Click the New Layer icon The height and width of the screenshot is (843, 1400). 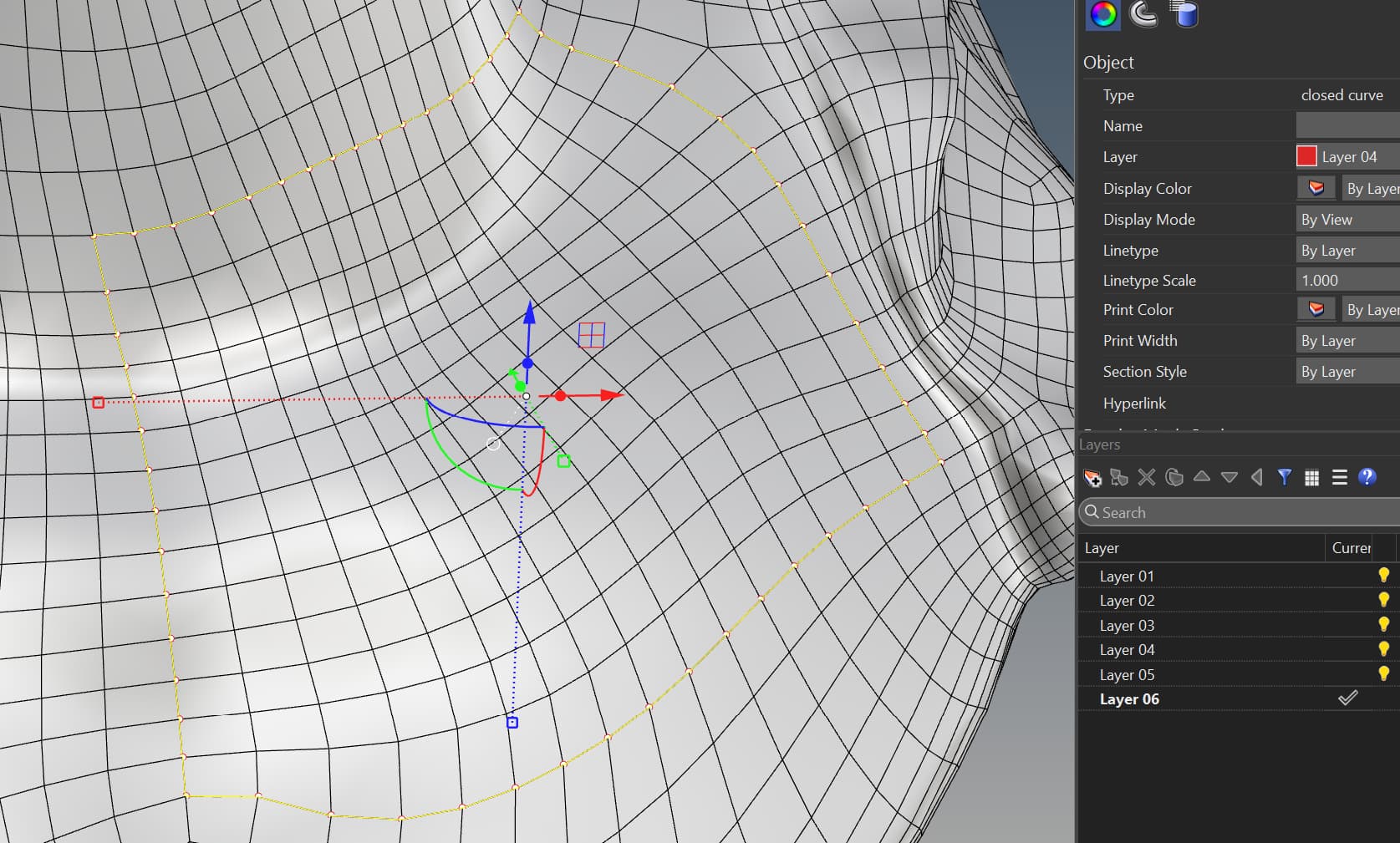click(1092, 478)
